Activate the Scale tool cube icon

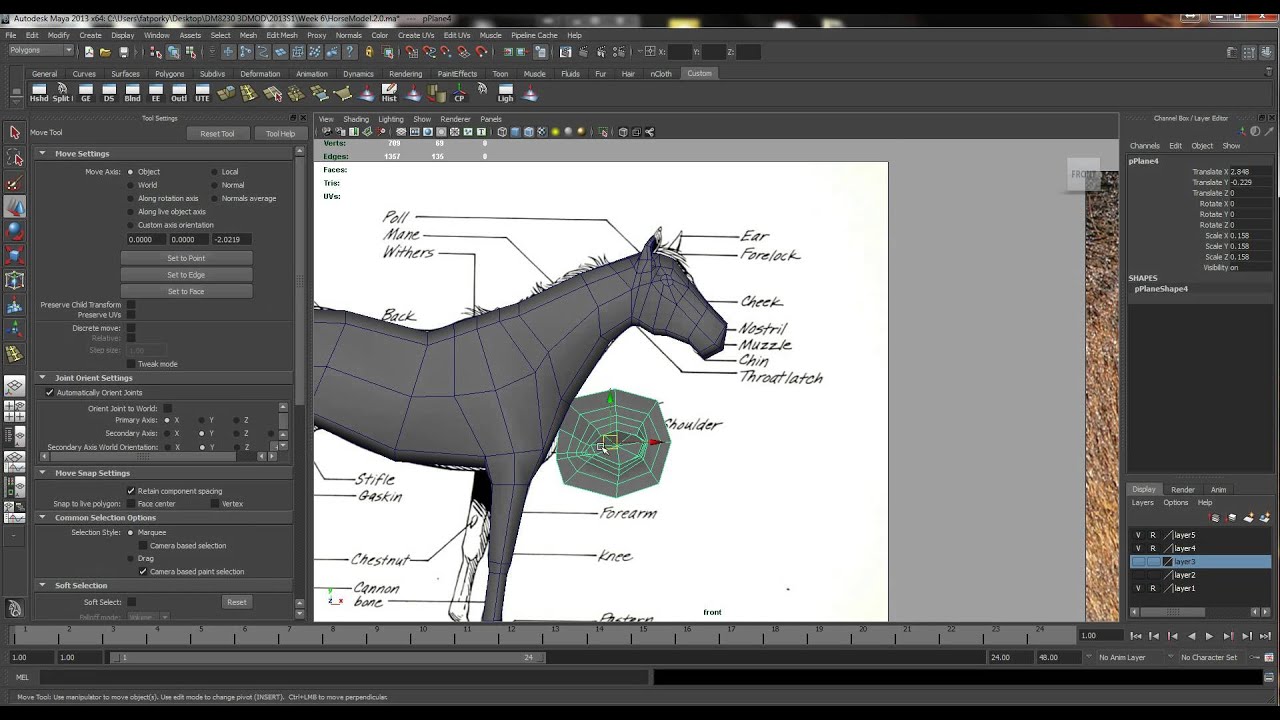15,256
